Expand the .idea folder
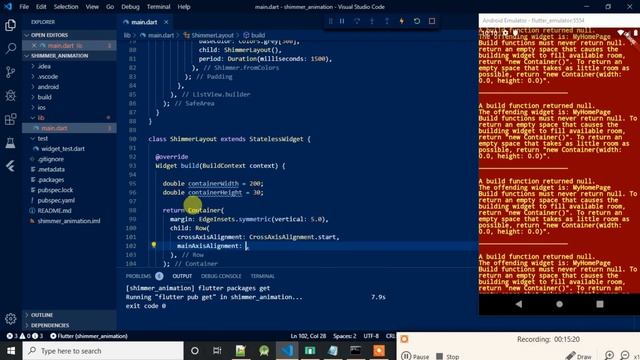This screenshot has width=640, height=360. point(69,66)
